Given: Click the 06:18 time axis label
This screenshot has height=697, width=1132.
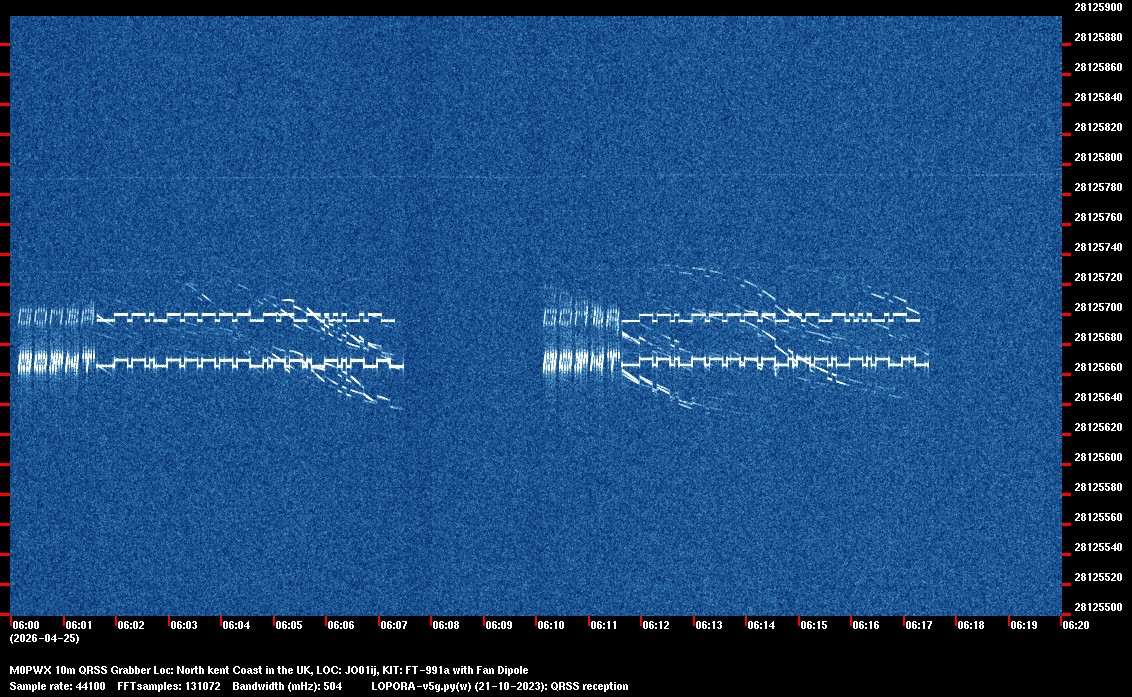Looking at the screenshot, I should click(x=970, y=625).
